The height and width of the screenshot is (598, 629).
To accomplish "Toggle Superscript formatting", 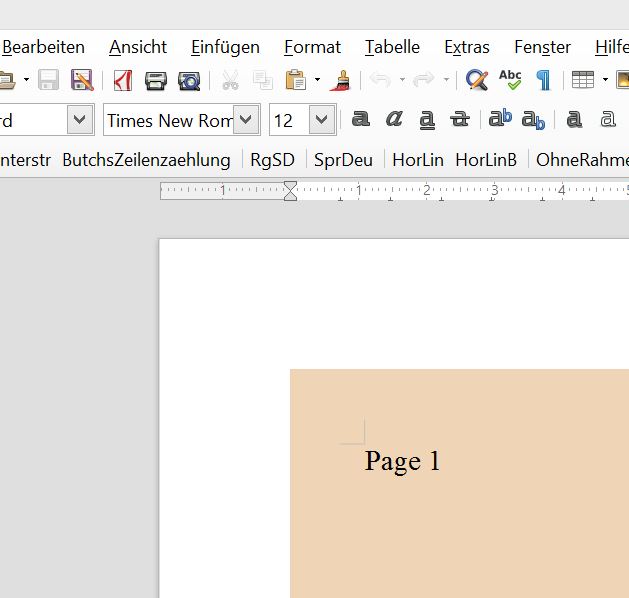I will click(x=500, y=119).
